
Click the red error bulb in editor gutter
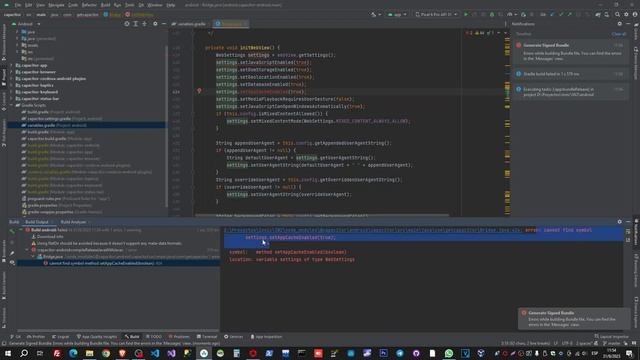[x=199, y=91]
